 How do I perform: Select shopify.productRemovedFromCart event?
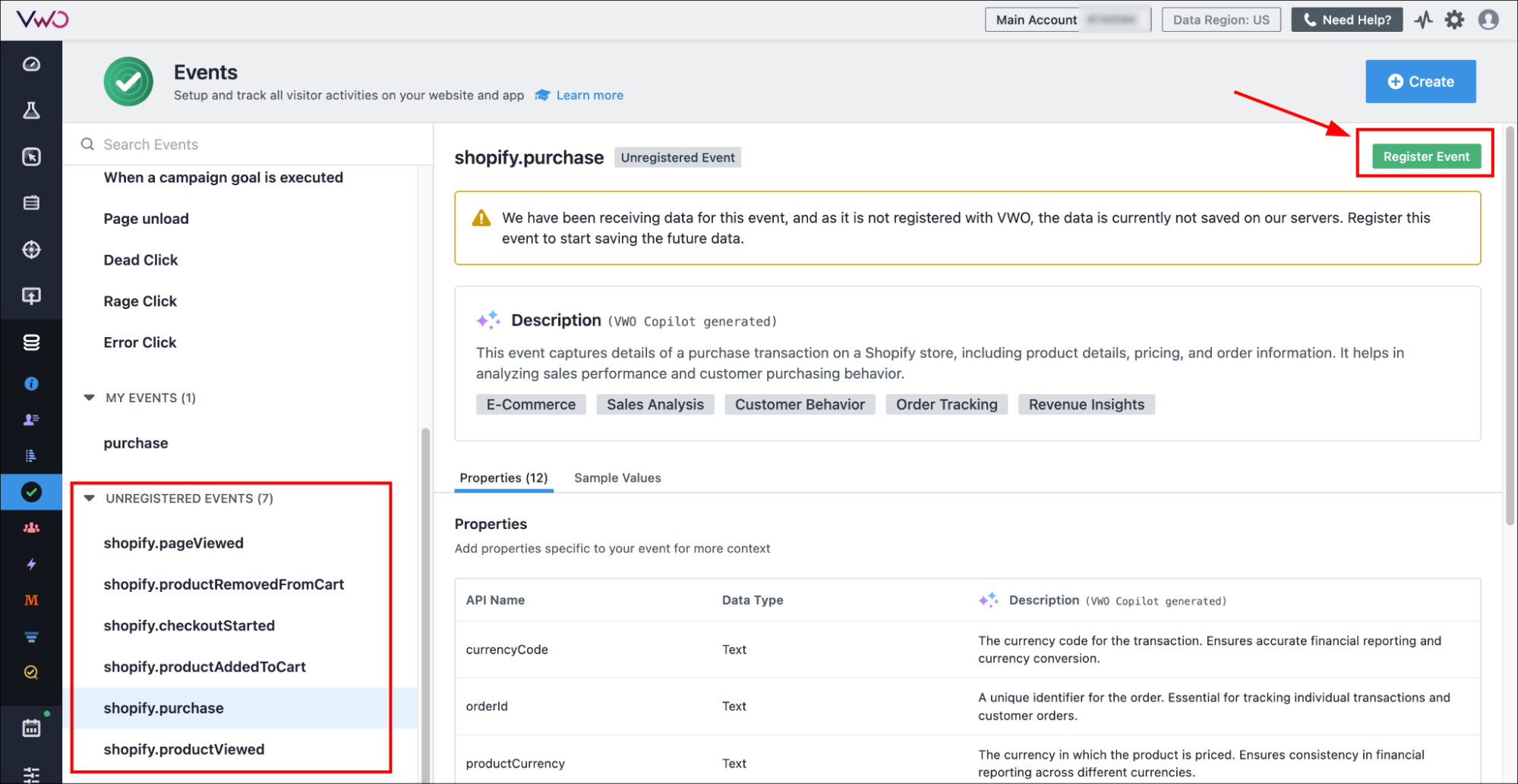click(223, 584)
